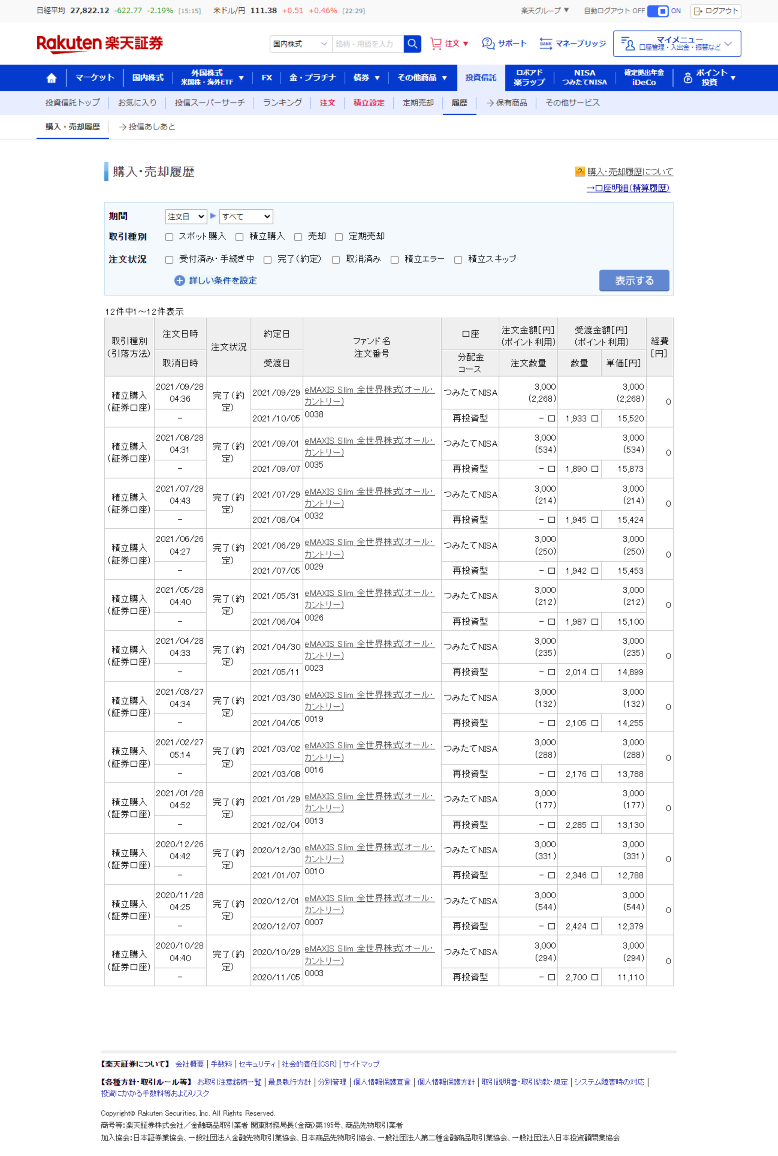Check the 定期売却 checkbox
778x1156 pixels.
[x=339, y=237]
